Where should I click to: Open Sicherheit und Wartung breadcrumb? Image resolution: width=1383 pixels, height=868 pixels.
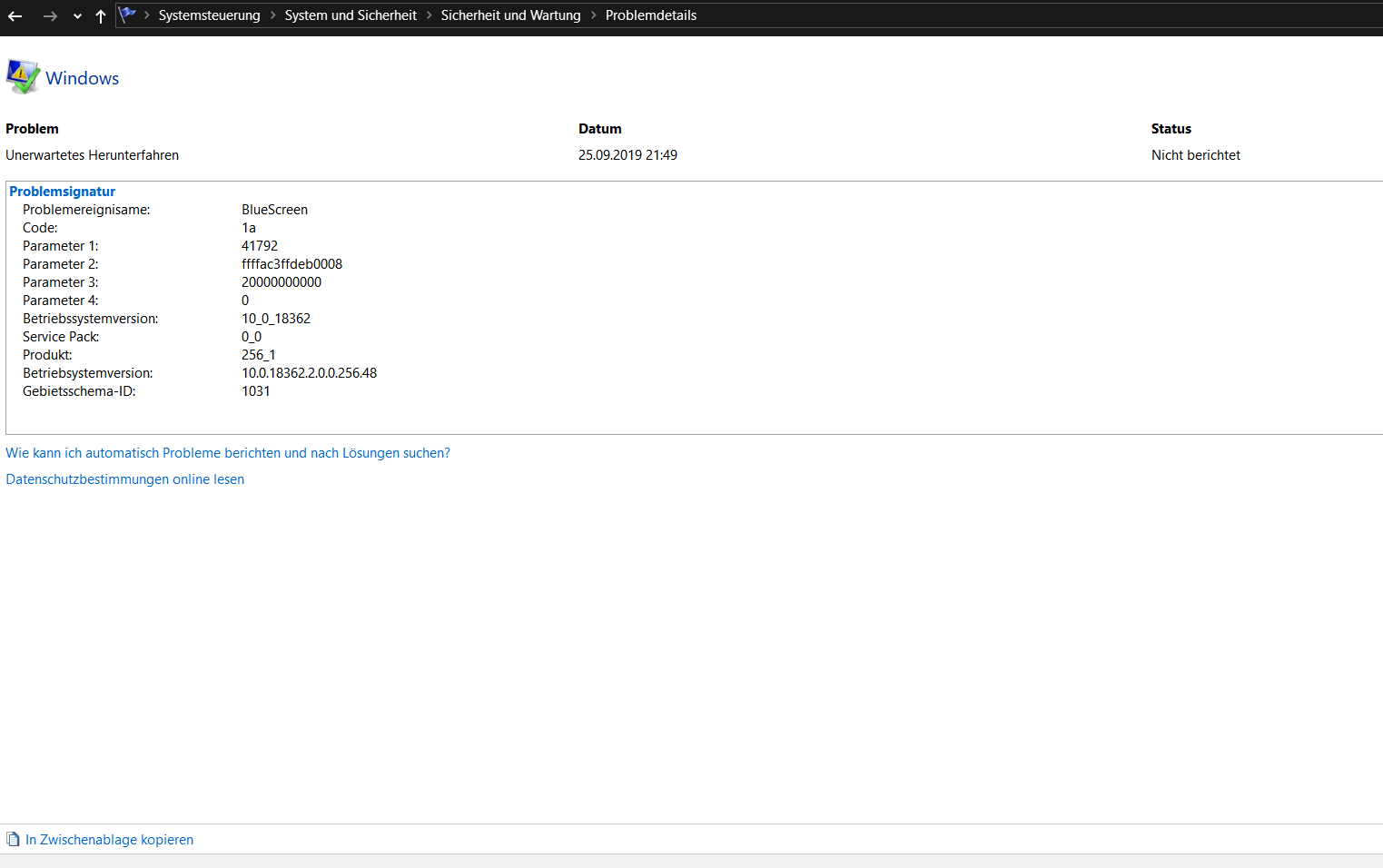510,15
